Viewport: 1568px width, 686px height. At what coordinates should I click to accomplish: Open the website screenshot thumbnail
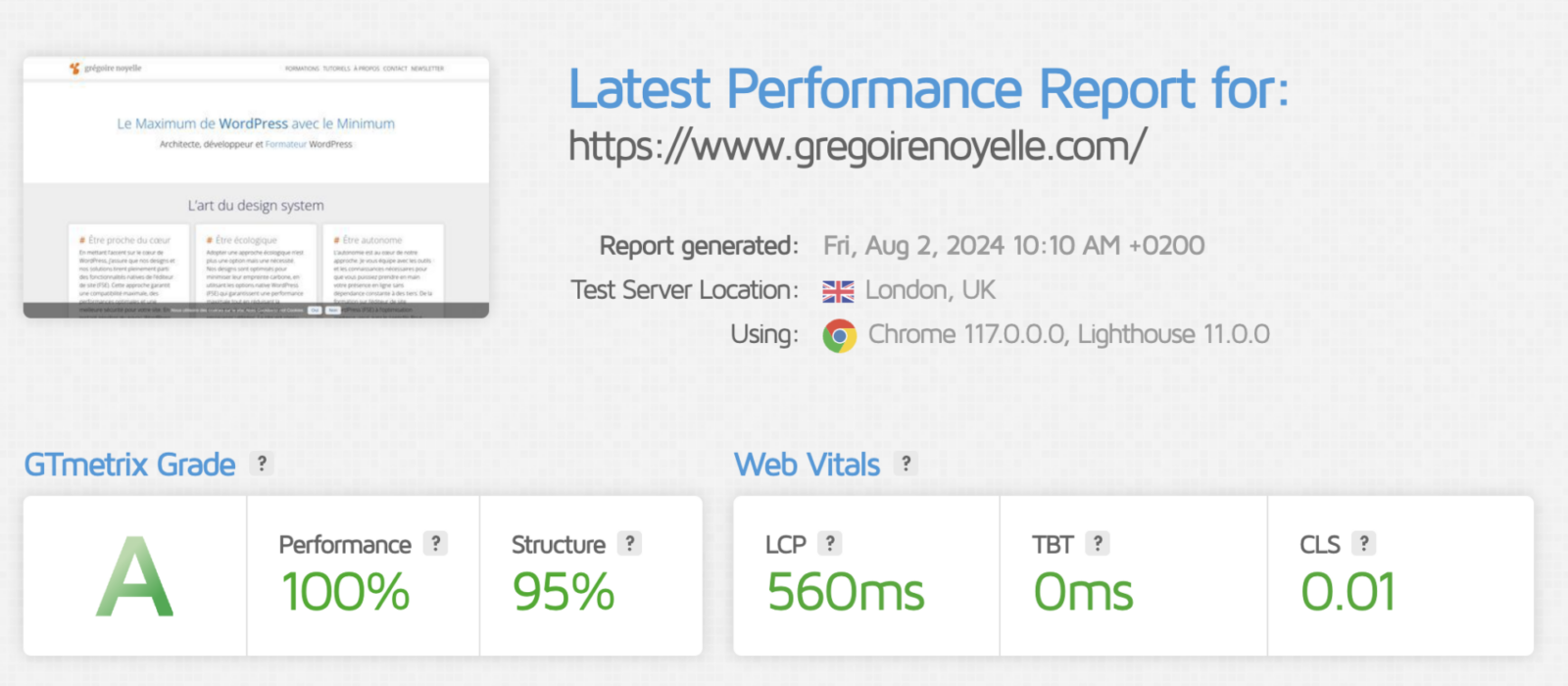pyautogui.click(x=256, y=187)
